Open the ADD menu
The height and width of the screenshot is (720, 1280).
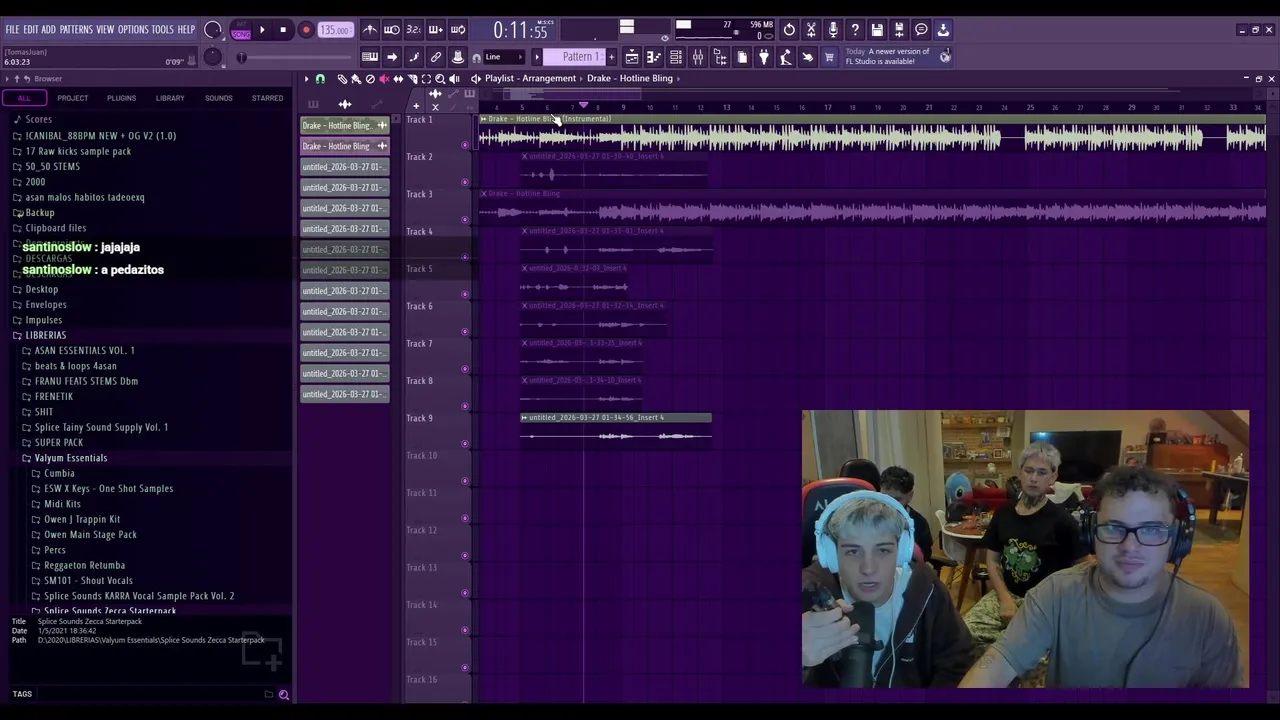pos(49,30)
